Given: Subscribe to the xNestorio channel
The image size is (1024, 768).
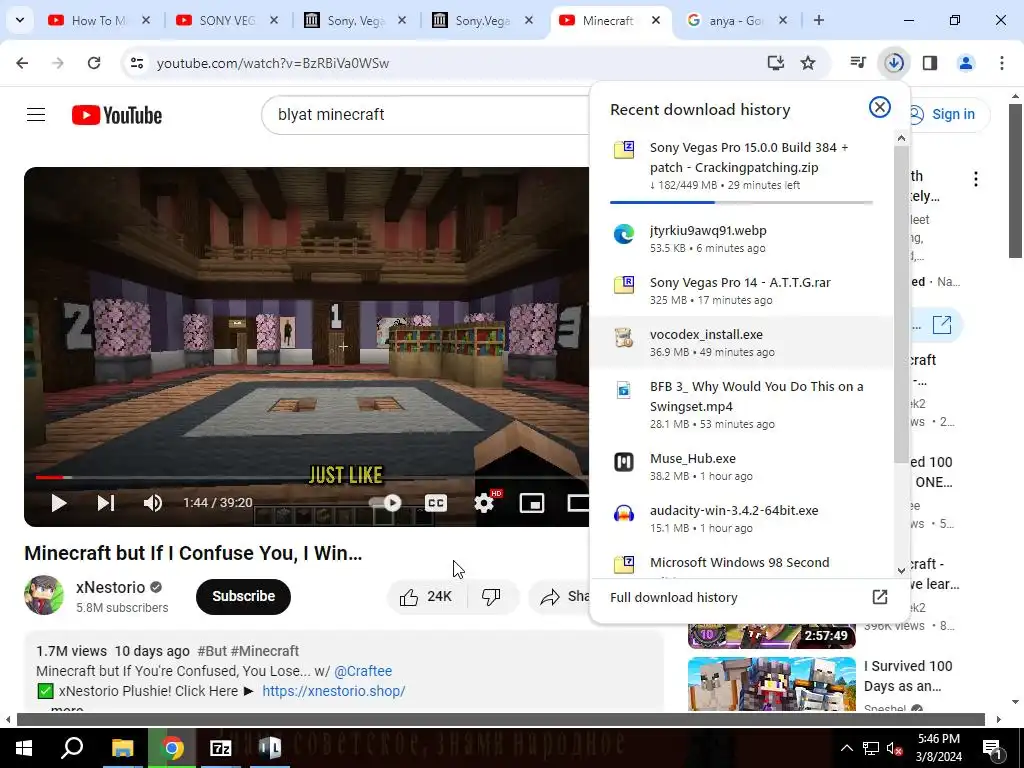Looking at the screenshot, I should [243, 596].
